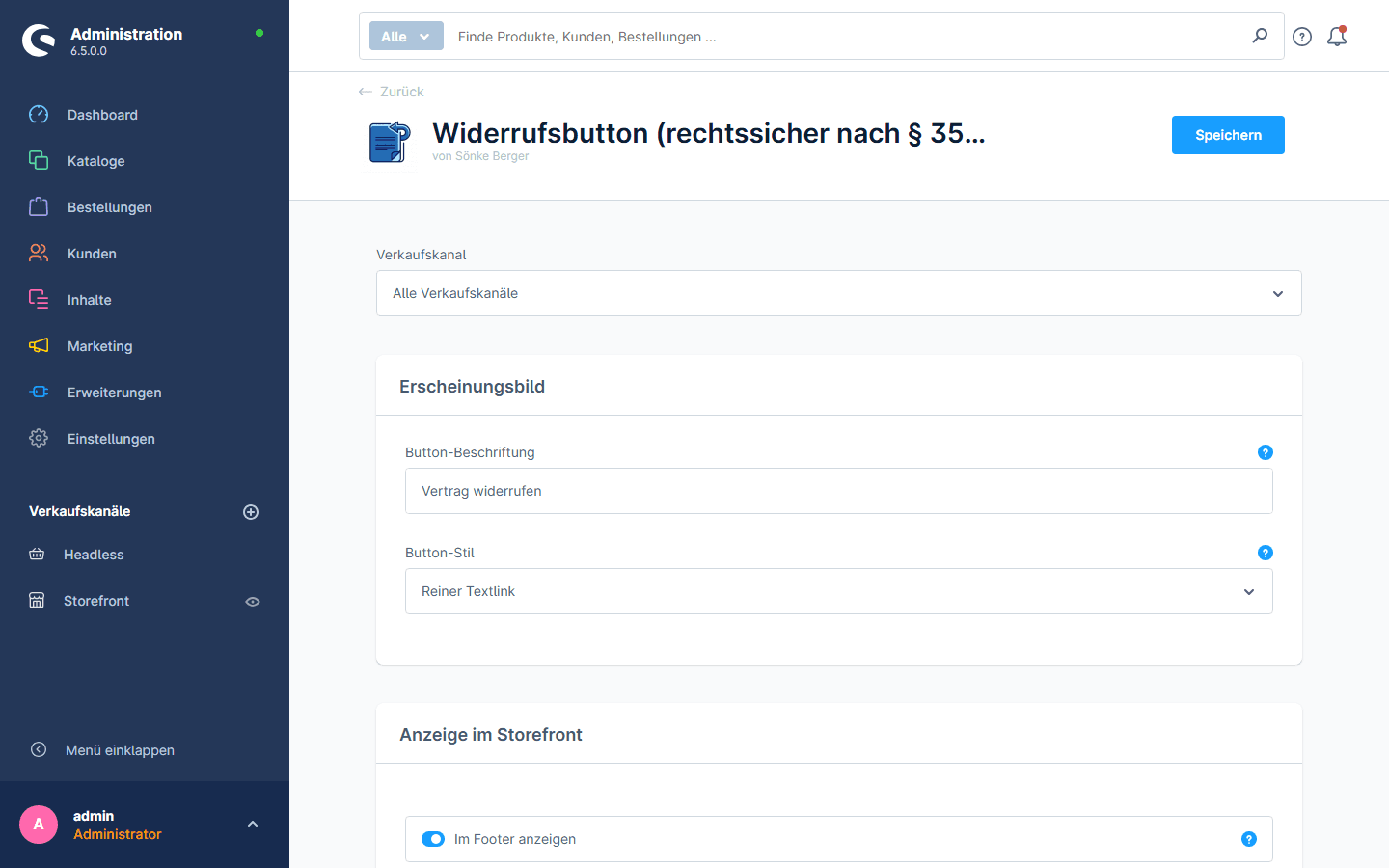Click the Erweiterungen plug icon
Image resolution: width=1389 pixels, height=868 pixels.
coord(39,393)
